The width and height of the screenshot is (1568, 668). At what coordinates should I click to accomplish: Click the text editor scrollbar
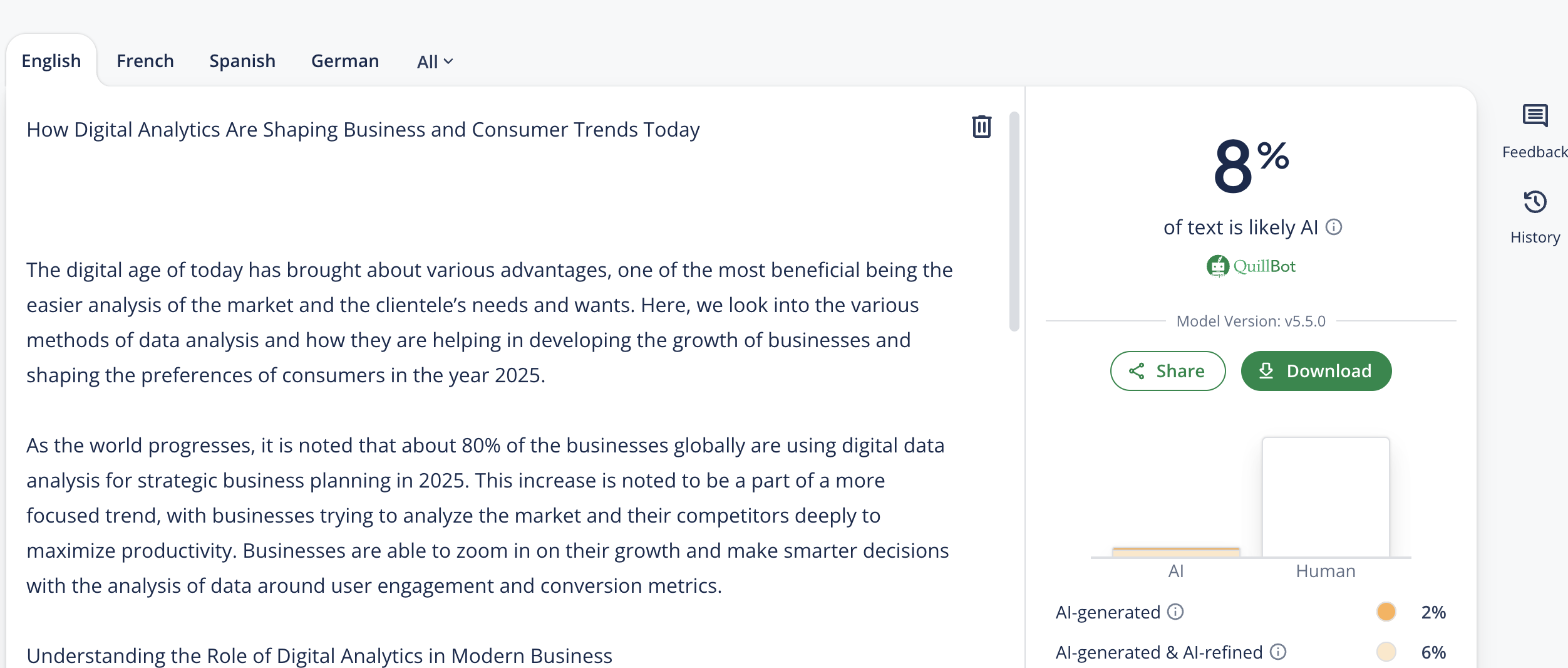[1014, 221]
